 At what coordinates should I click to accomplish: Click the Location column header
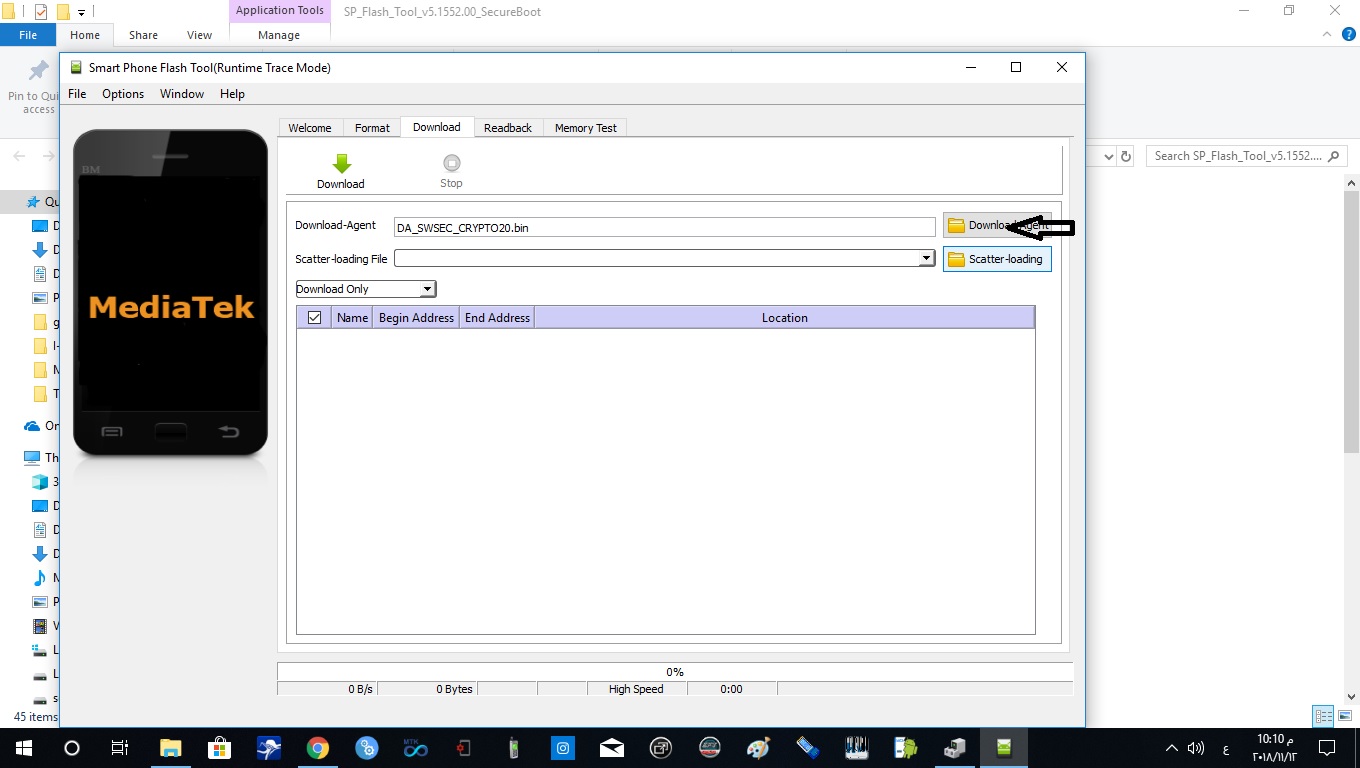(x=785, y=317)
